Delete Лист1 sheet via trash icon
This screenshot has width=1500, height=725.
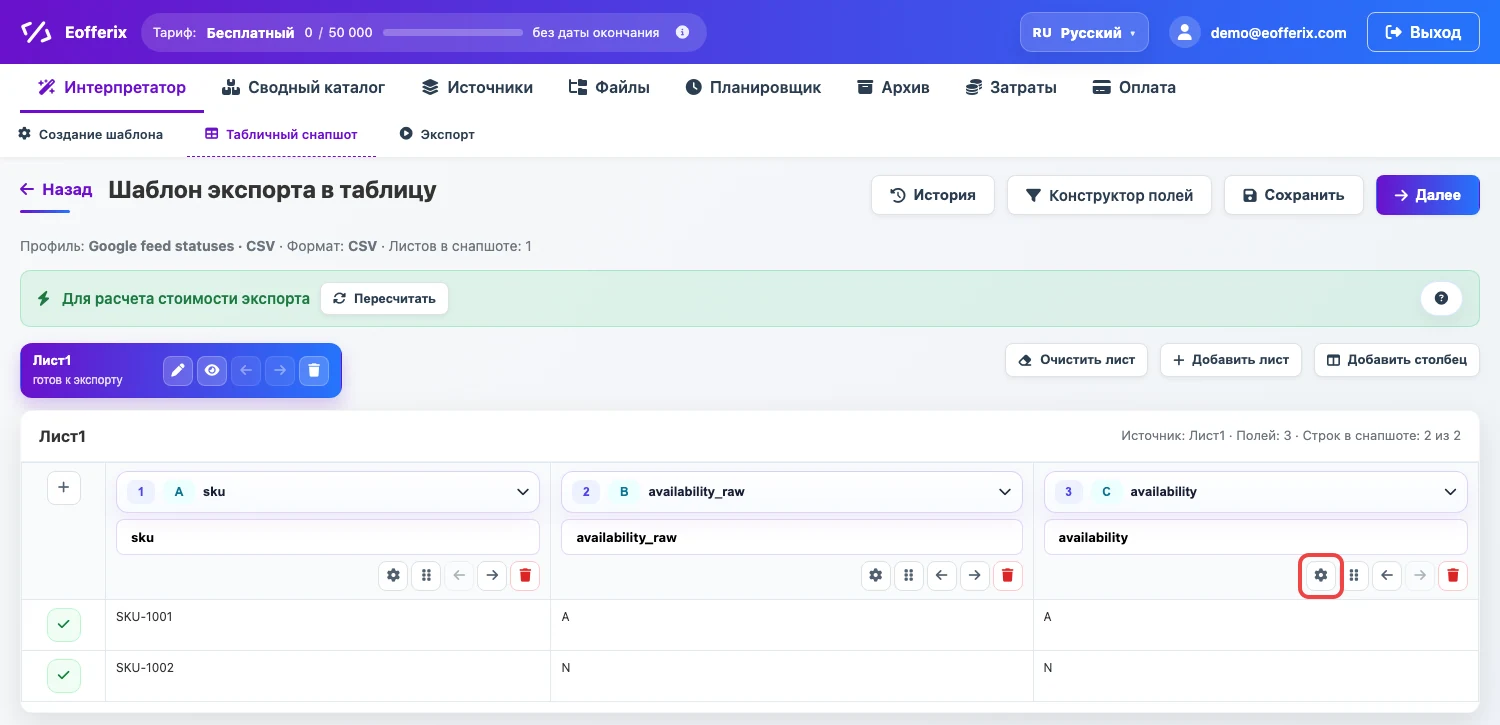coord(314,371)
